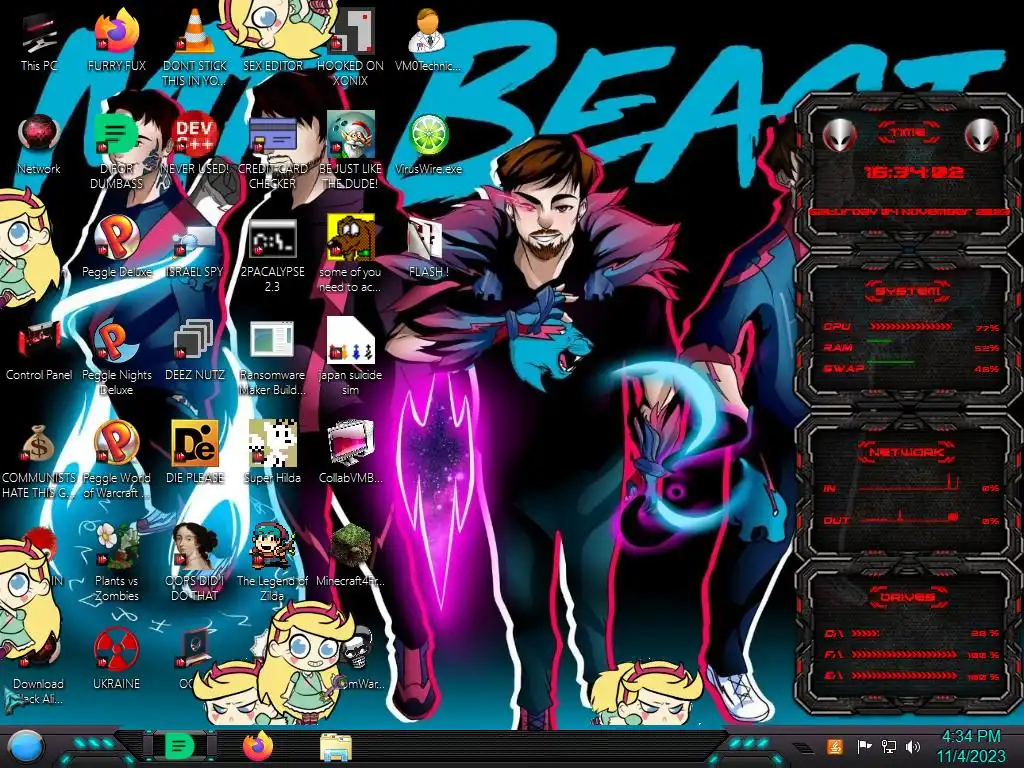The width and height of the screenshot is (1024, 768).
Task: Click the widget date line text
Action: click(910, 212)
